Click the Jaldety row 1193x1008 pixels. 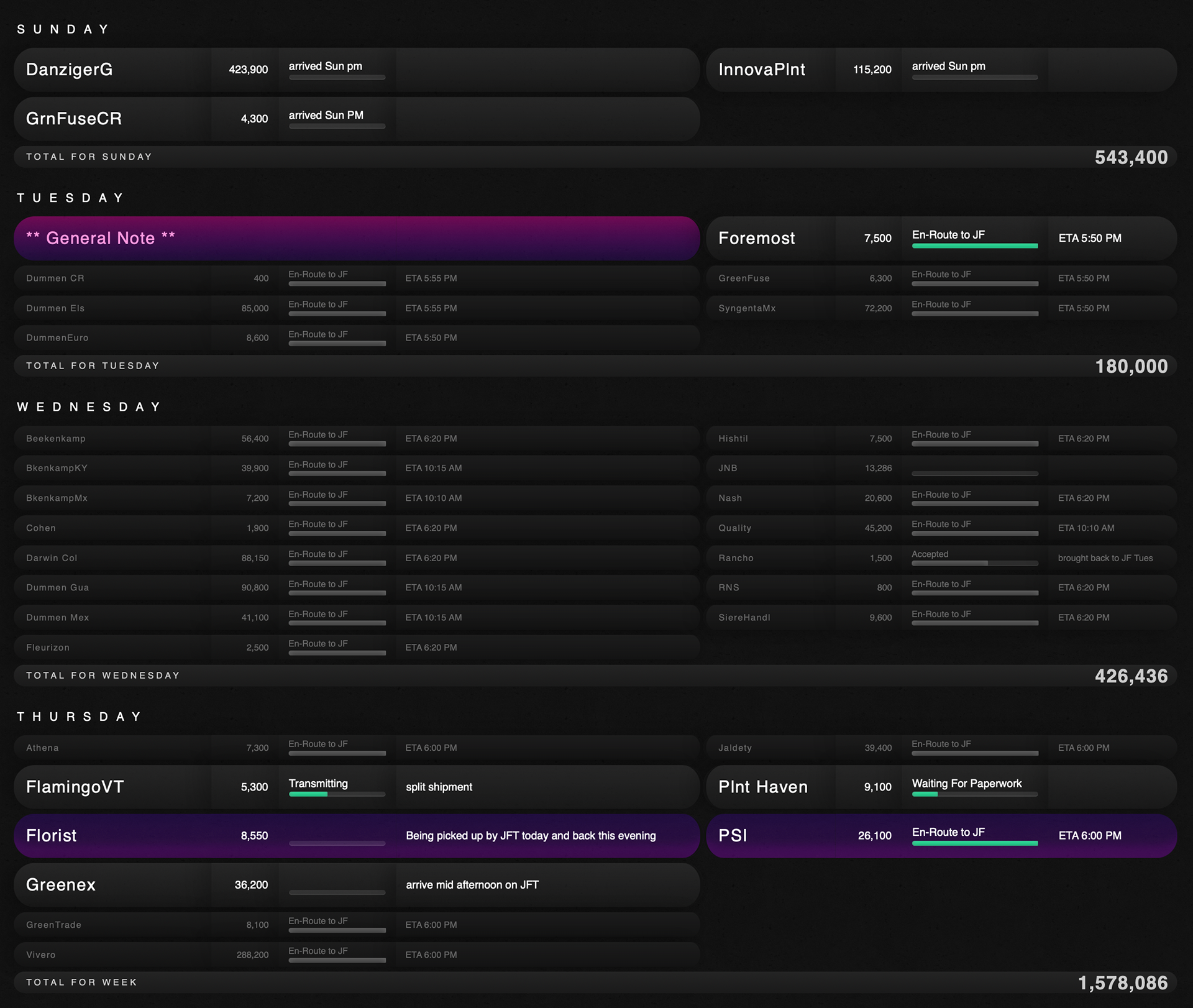pyautogui.click(x=941, y=748)
